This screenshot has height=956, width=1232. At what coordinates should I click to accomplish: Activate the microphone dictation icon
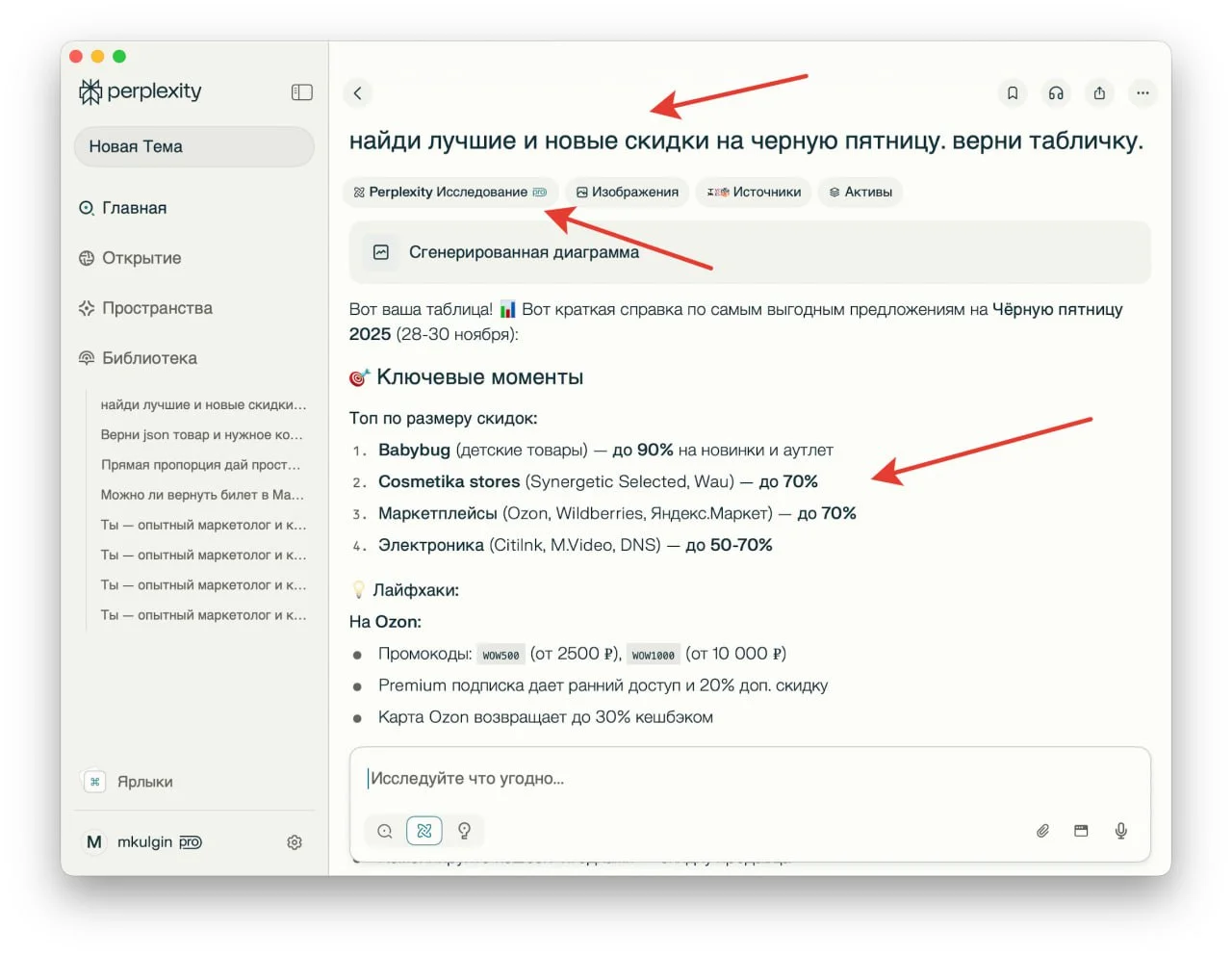tap(1120, 831)
